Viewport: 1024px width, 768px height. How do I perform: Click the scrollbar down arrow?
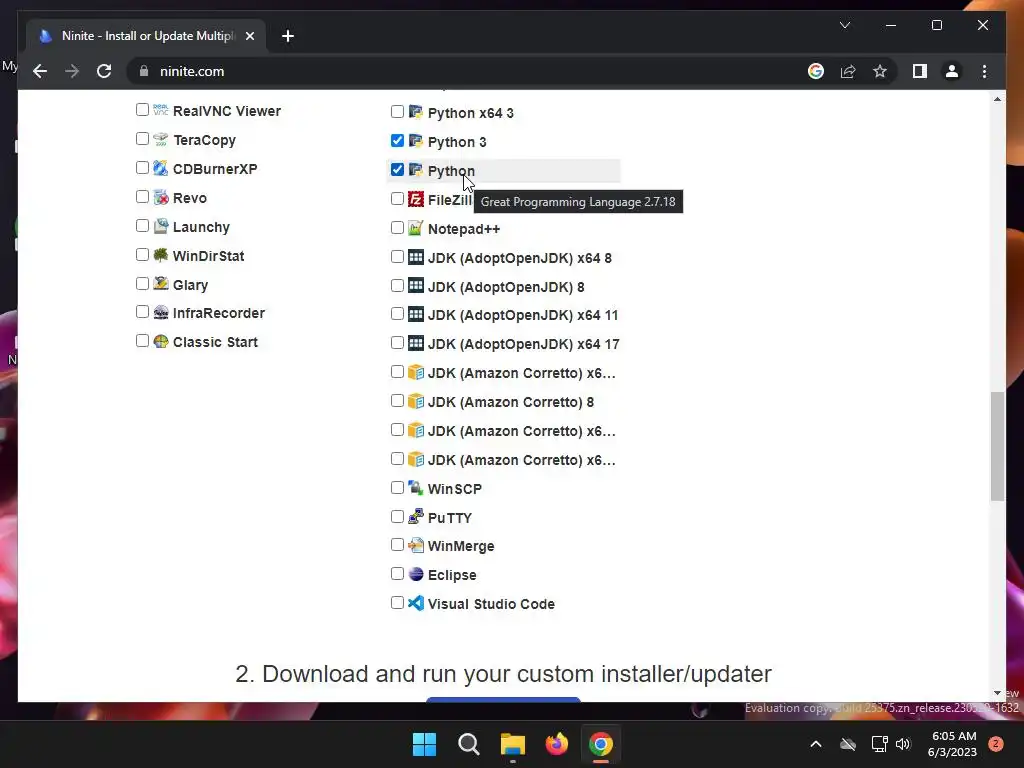coord(997,693)
